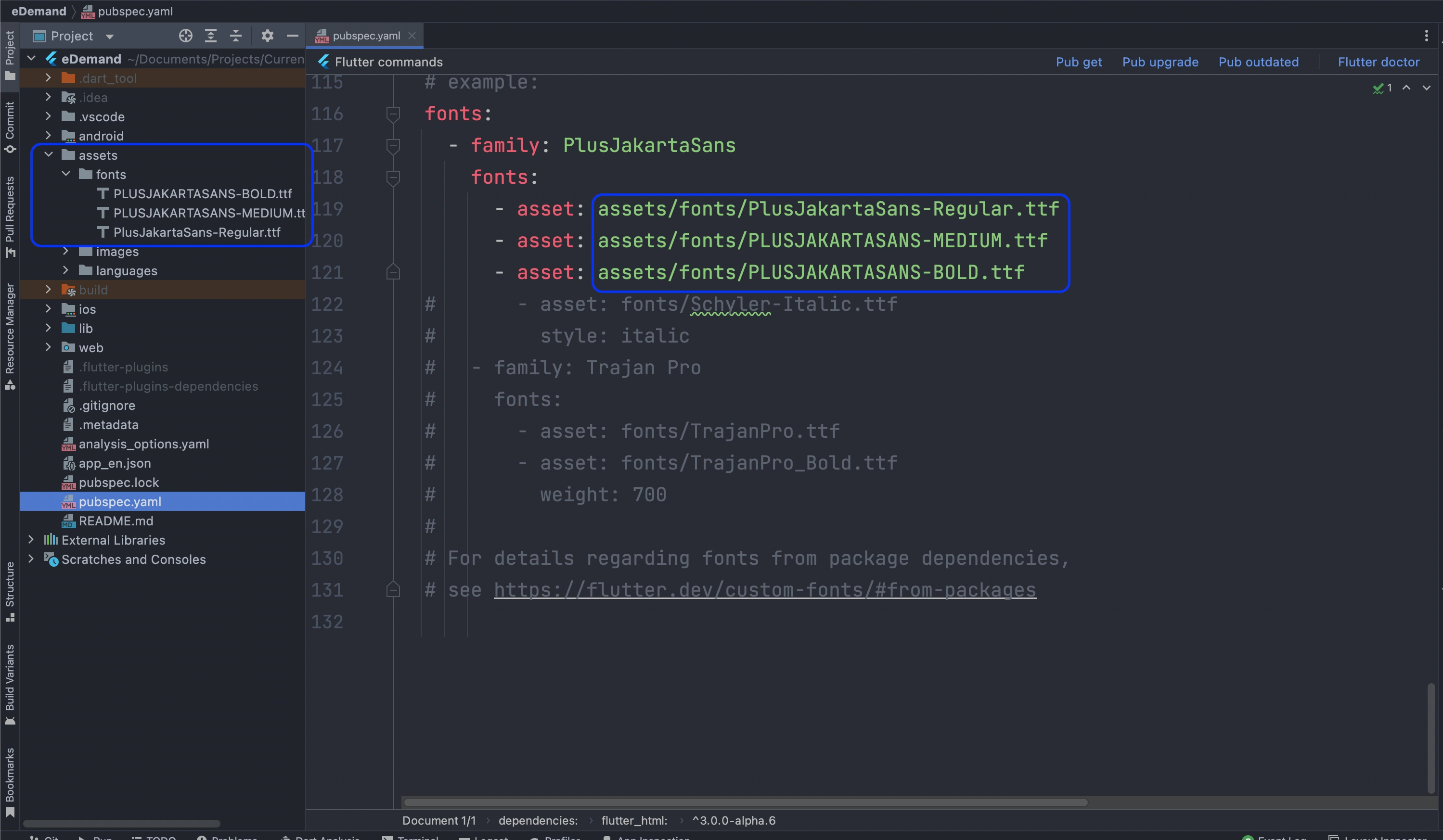Expand the lib folder
Screen dimensions: 1443x840
pos(49,329)
